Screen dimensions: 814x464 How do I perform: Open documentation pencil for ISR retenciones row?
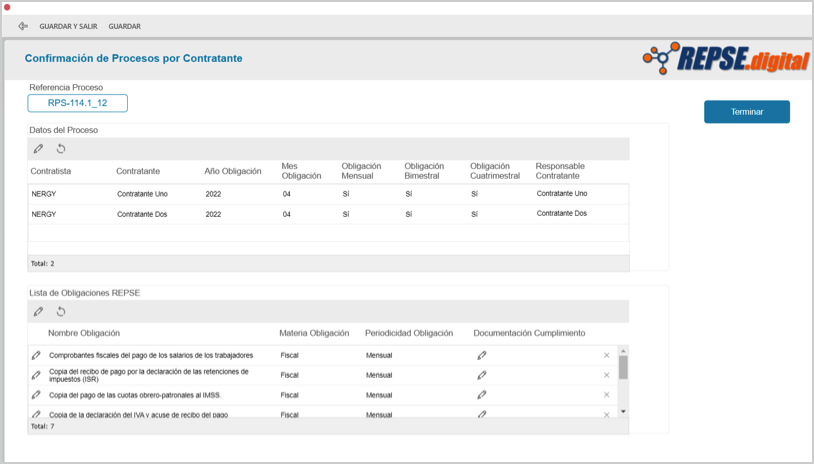click(x=482, y=375)
